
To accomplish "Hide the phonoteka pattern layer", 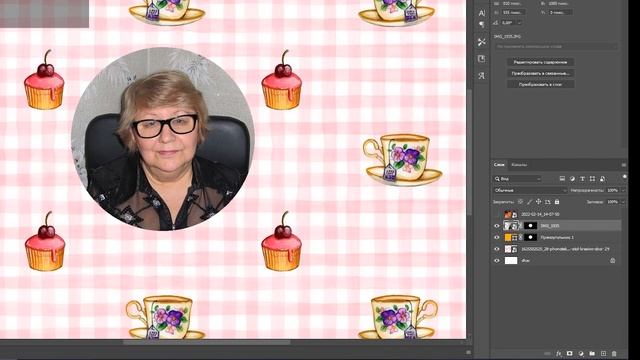I will (x=497, y=249).
